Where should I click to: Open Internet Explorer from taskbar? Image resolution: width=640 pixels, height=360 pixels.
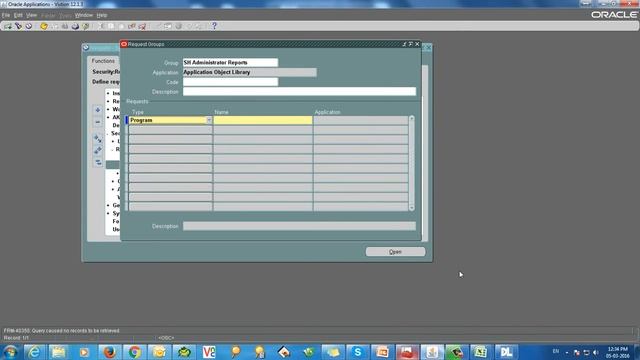tap(35, 352)
